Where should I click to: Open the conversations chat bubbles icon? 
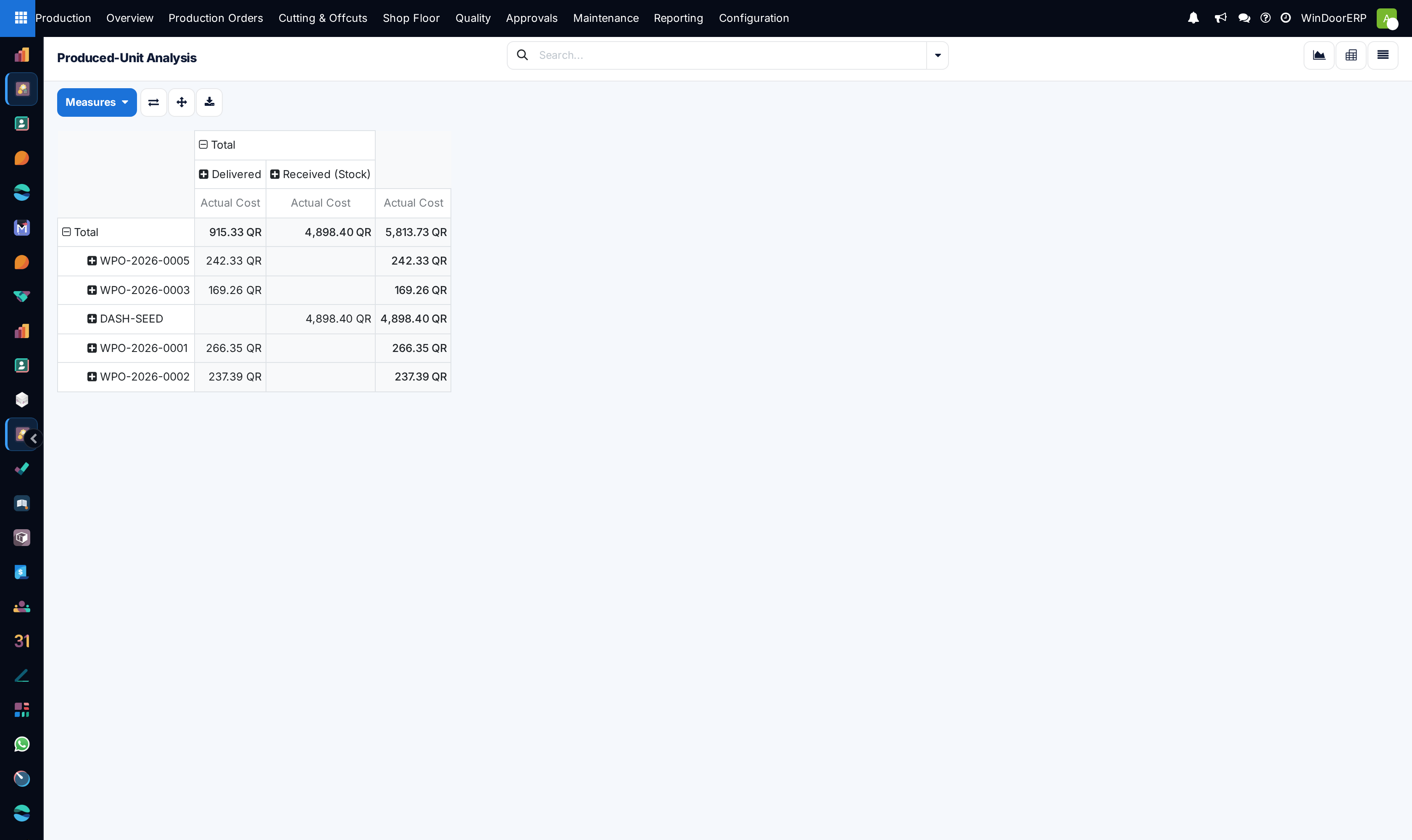click(1244, 18)
